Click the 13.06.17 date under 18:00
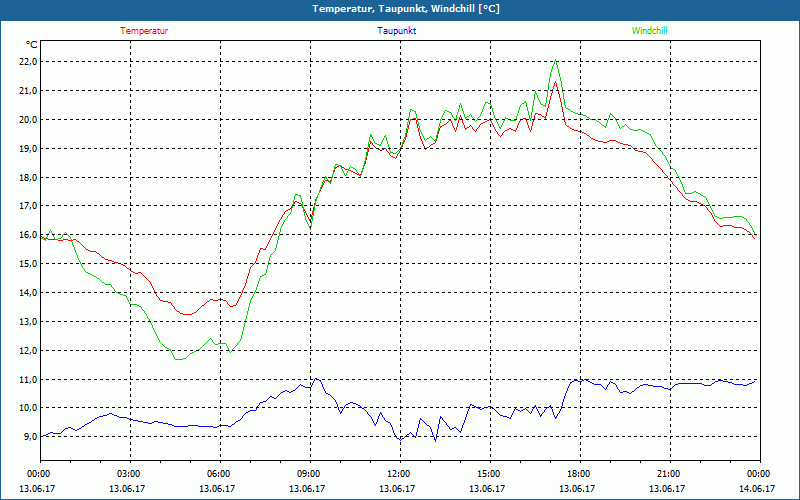 click(577, 488)
